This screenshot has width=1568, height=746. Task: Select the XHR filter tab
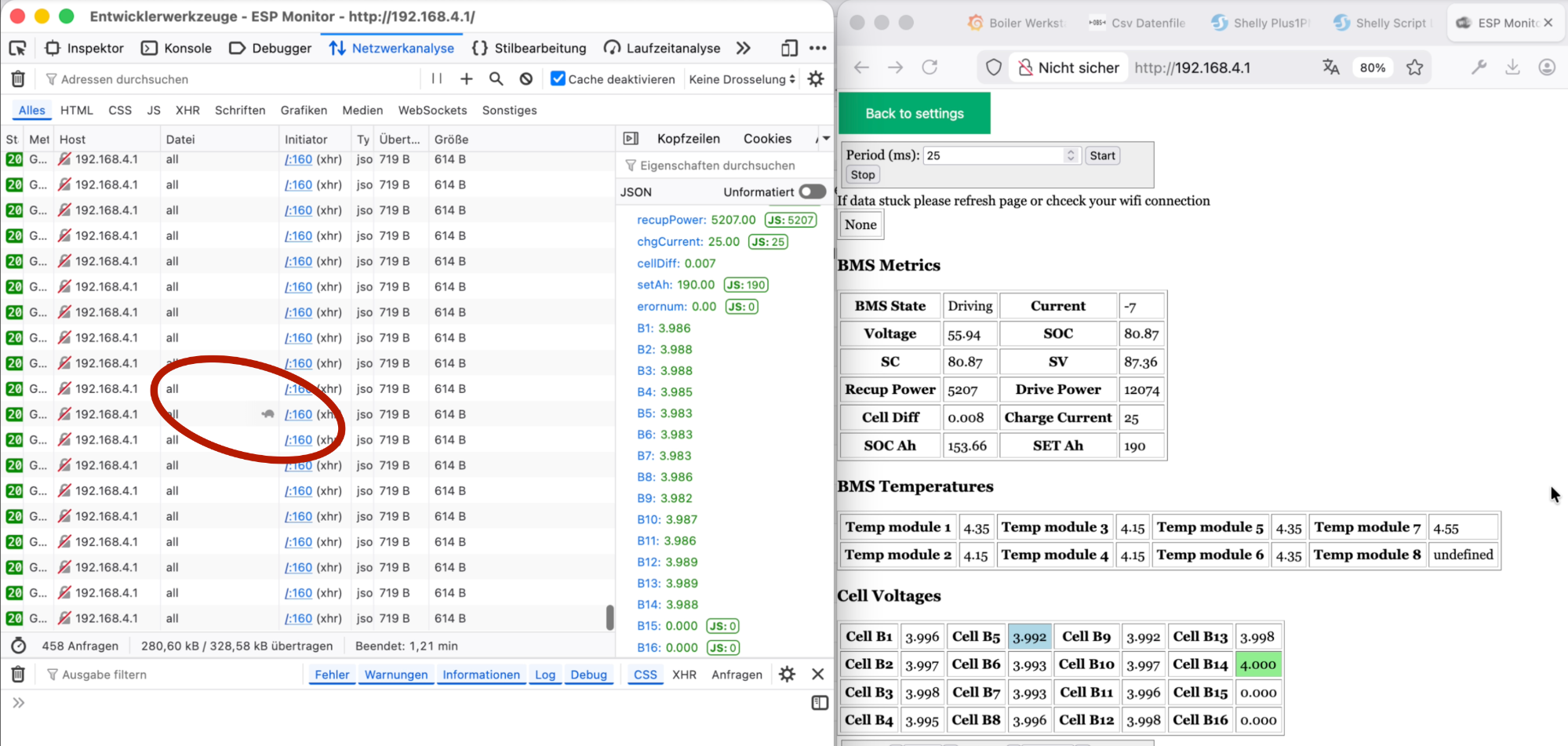pos(187,111)
